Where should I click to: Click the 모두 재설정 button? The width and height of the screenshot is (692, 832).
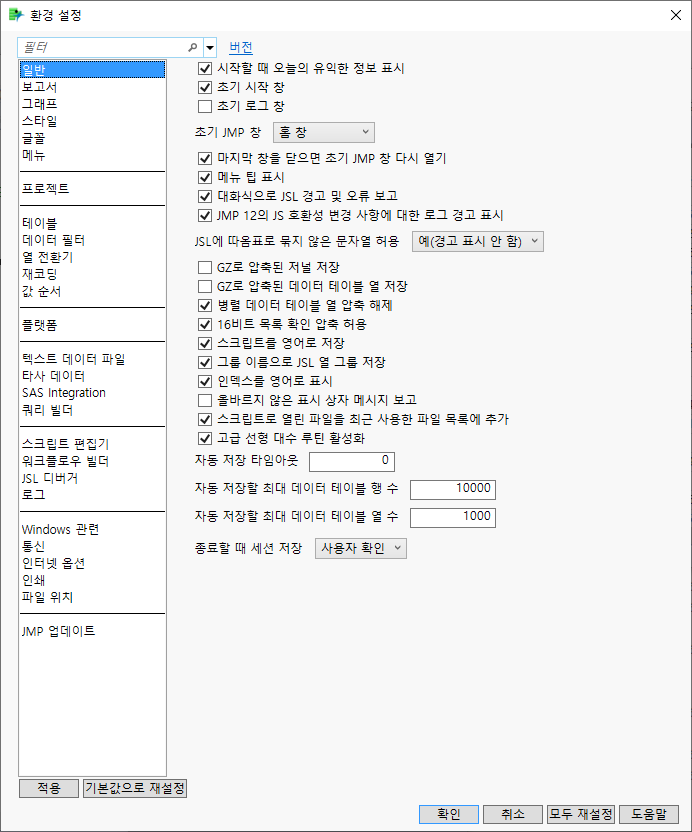tap(581, 814)
